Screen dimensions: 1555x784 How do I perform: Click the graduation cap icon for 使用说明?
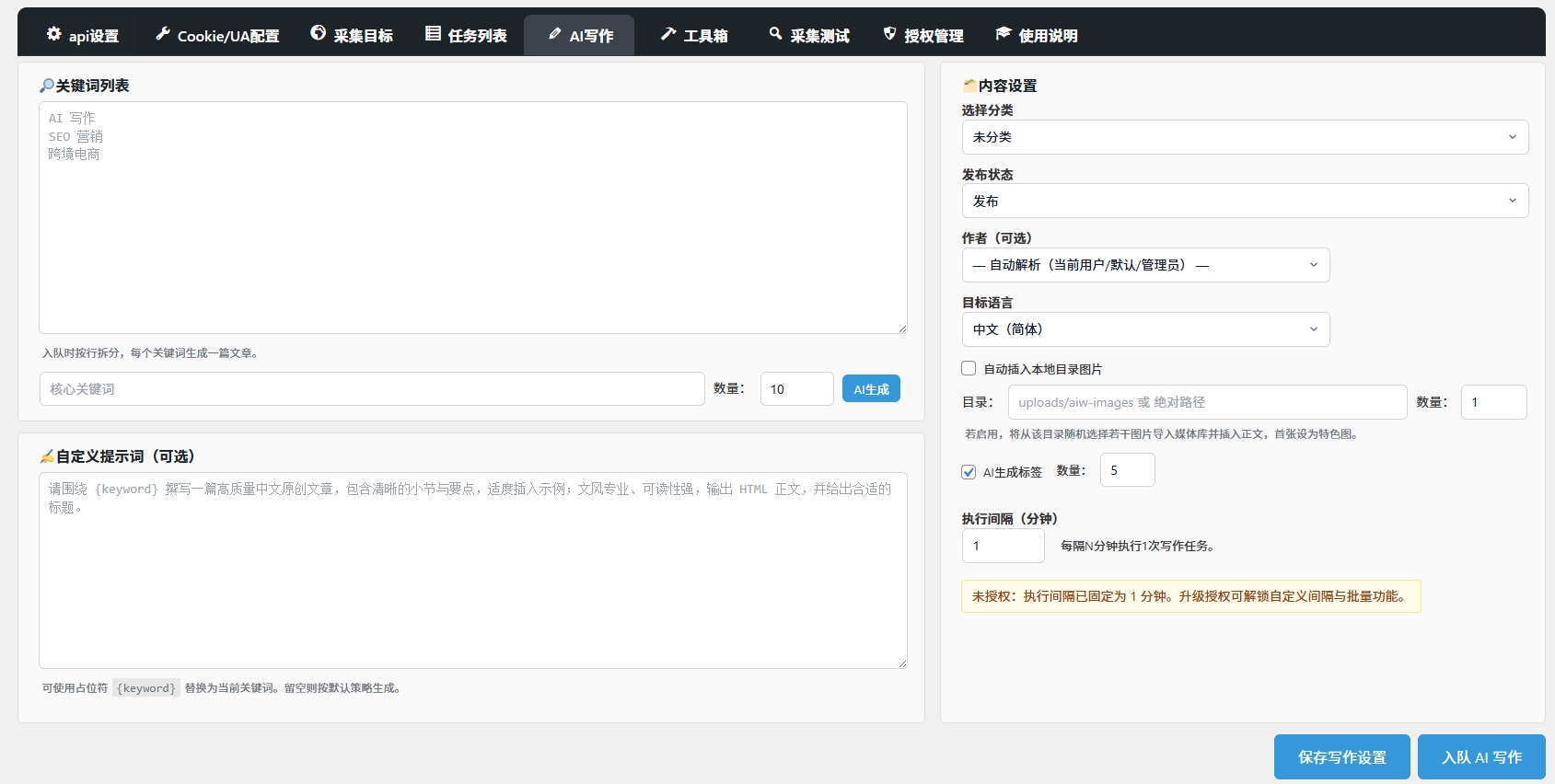click(x=1004, y=34)
